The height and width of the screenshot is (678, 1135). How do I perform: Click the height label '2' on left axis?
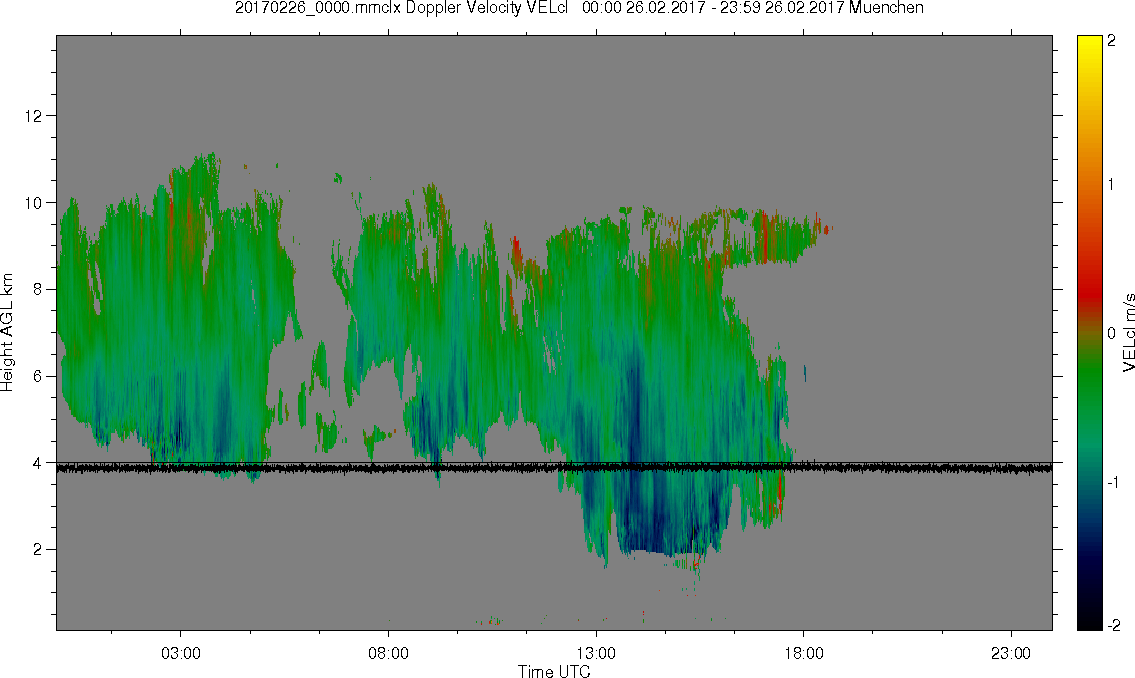coord(38,550)
